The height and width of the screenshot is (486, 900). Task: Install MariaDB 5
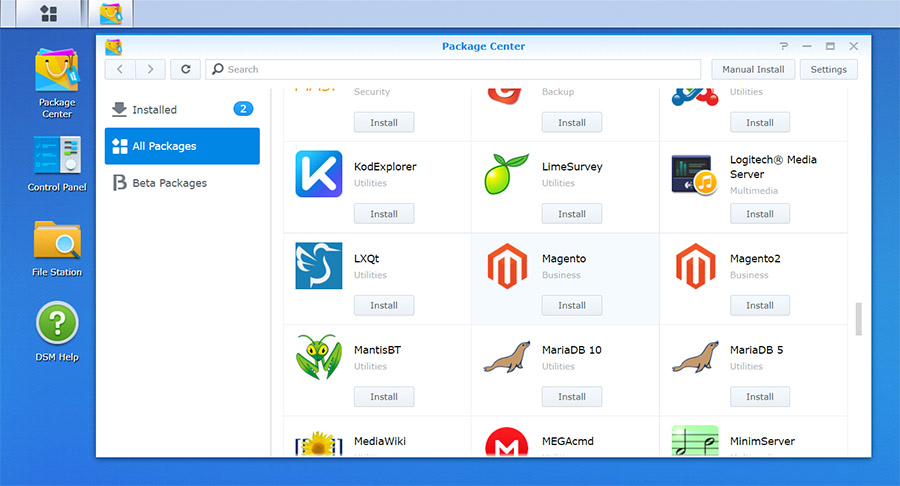[760, 396]
